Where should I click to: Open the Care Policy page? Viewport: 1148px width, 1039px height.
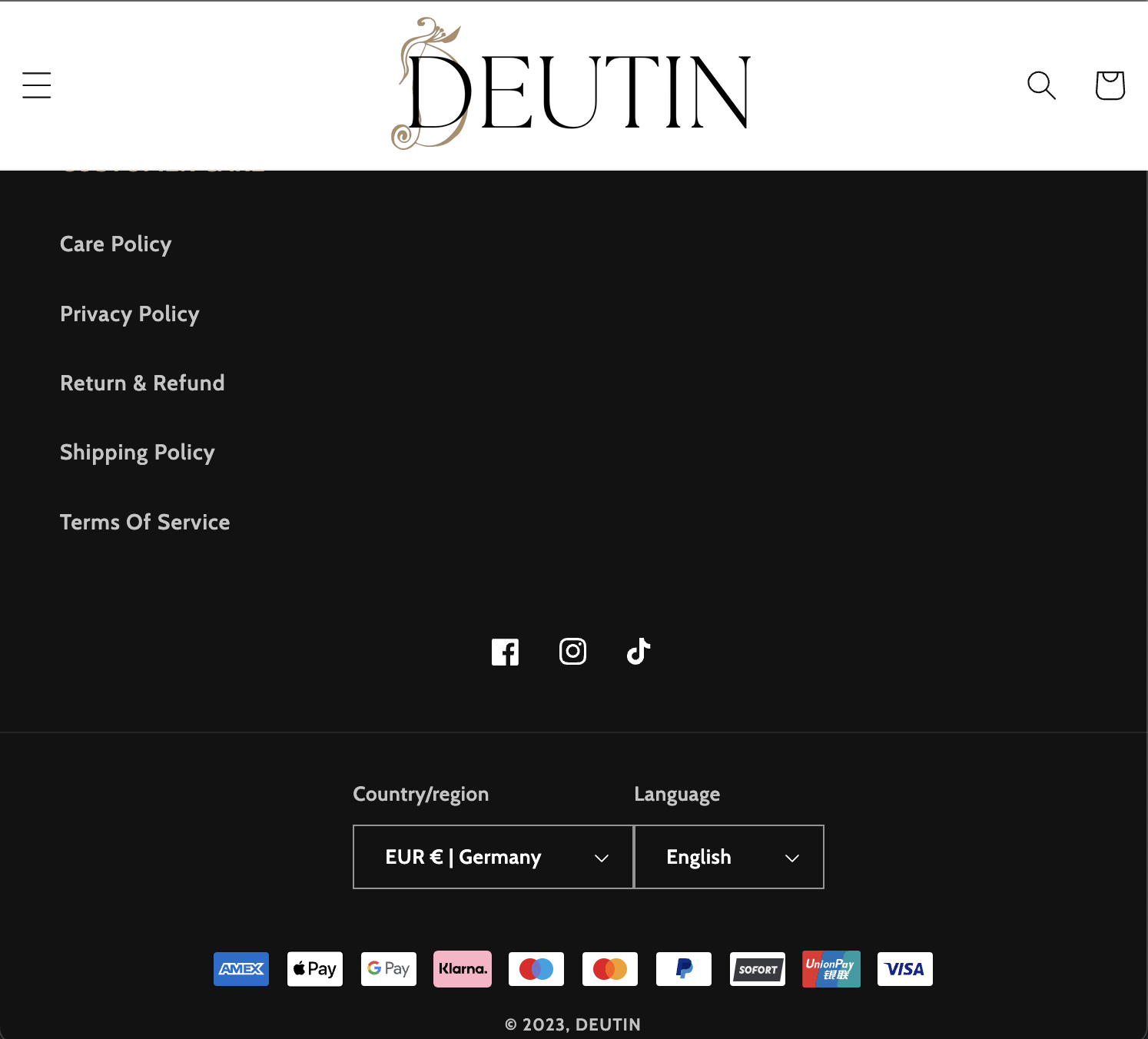pyautogui.click(x=115, y=244)
